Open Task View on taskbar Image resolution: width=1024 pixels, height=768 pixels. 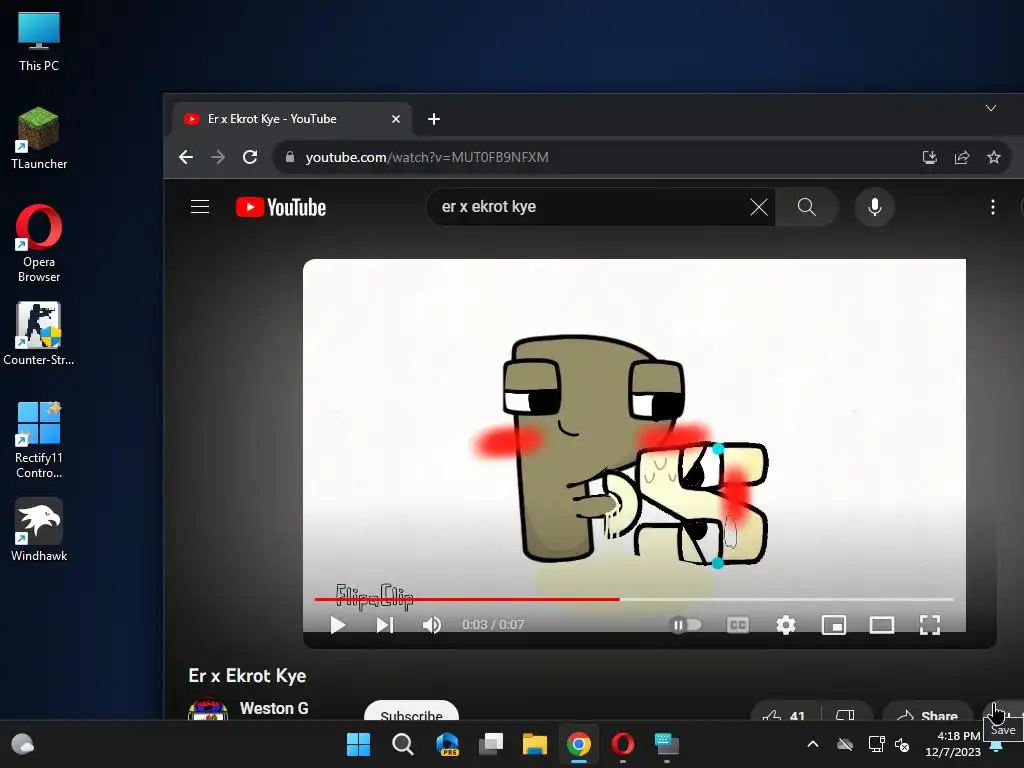point(490,744)
